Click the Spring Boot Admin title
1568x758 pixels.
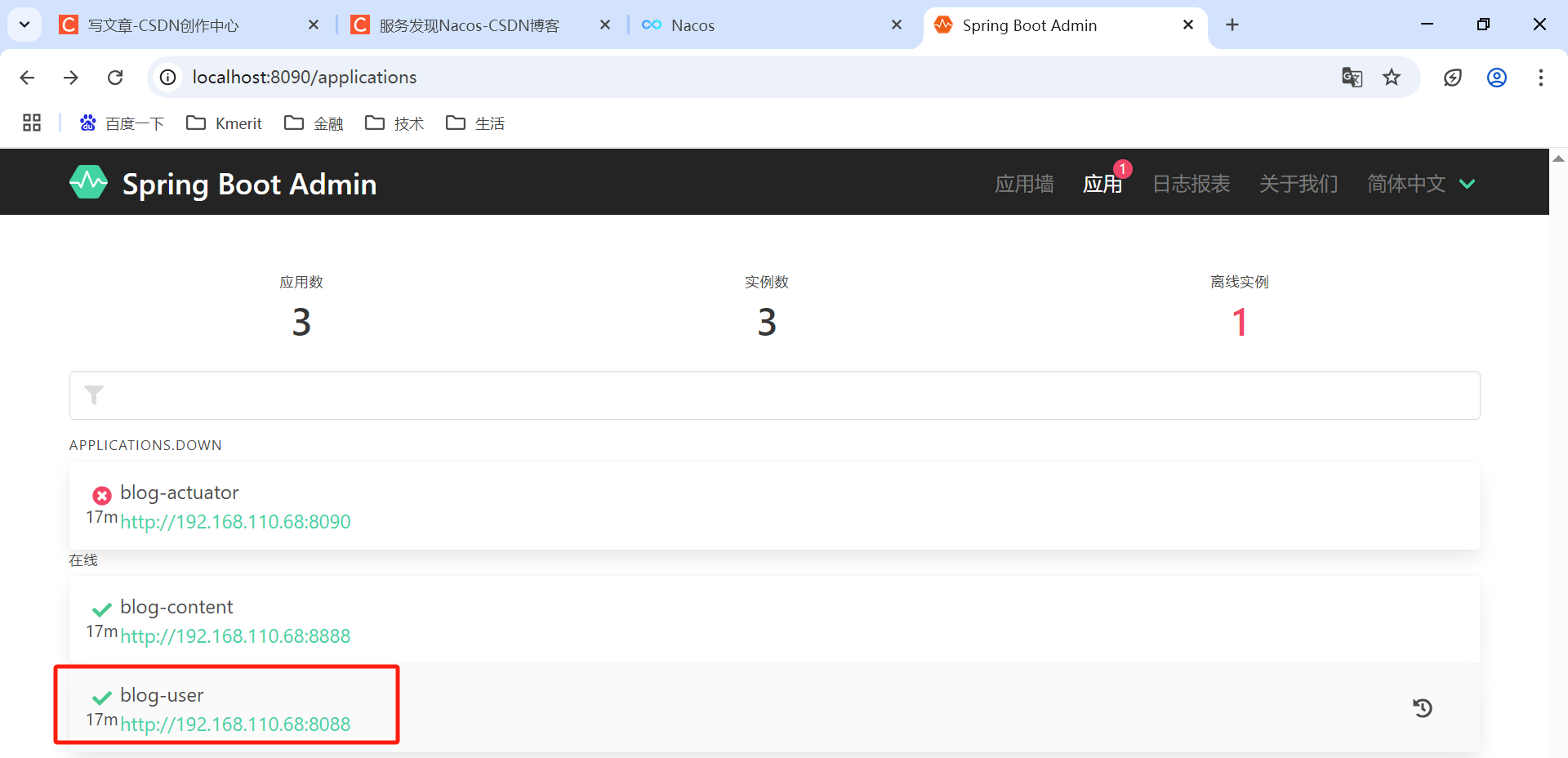point(249,185)
